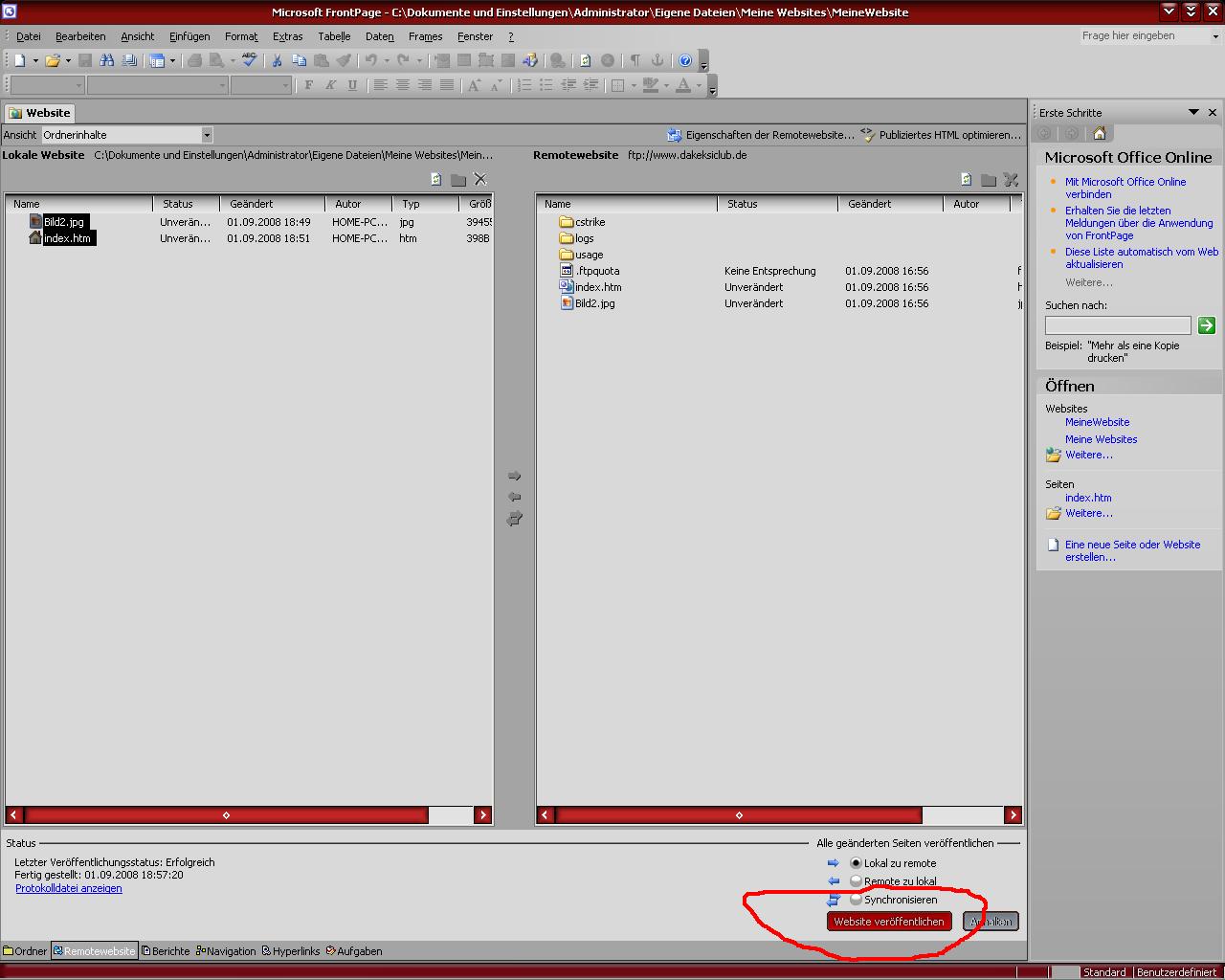Click the Open folder toolbar icon

[x=53, y=60]
